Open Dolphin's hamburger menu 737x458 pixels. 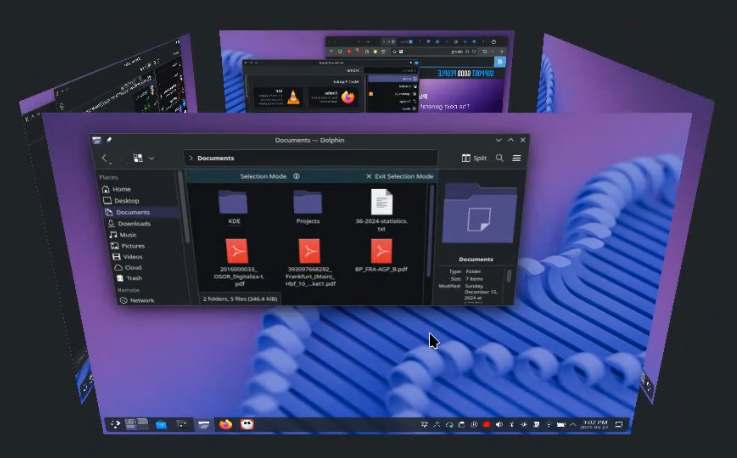pyautogui.click(x=516, y=158)
